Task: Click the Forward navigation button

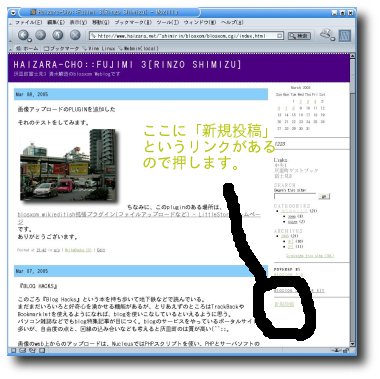Action: (41, 35)
